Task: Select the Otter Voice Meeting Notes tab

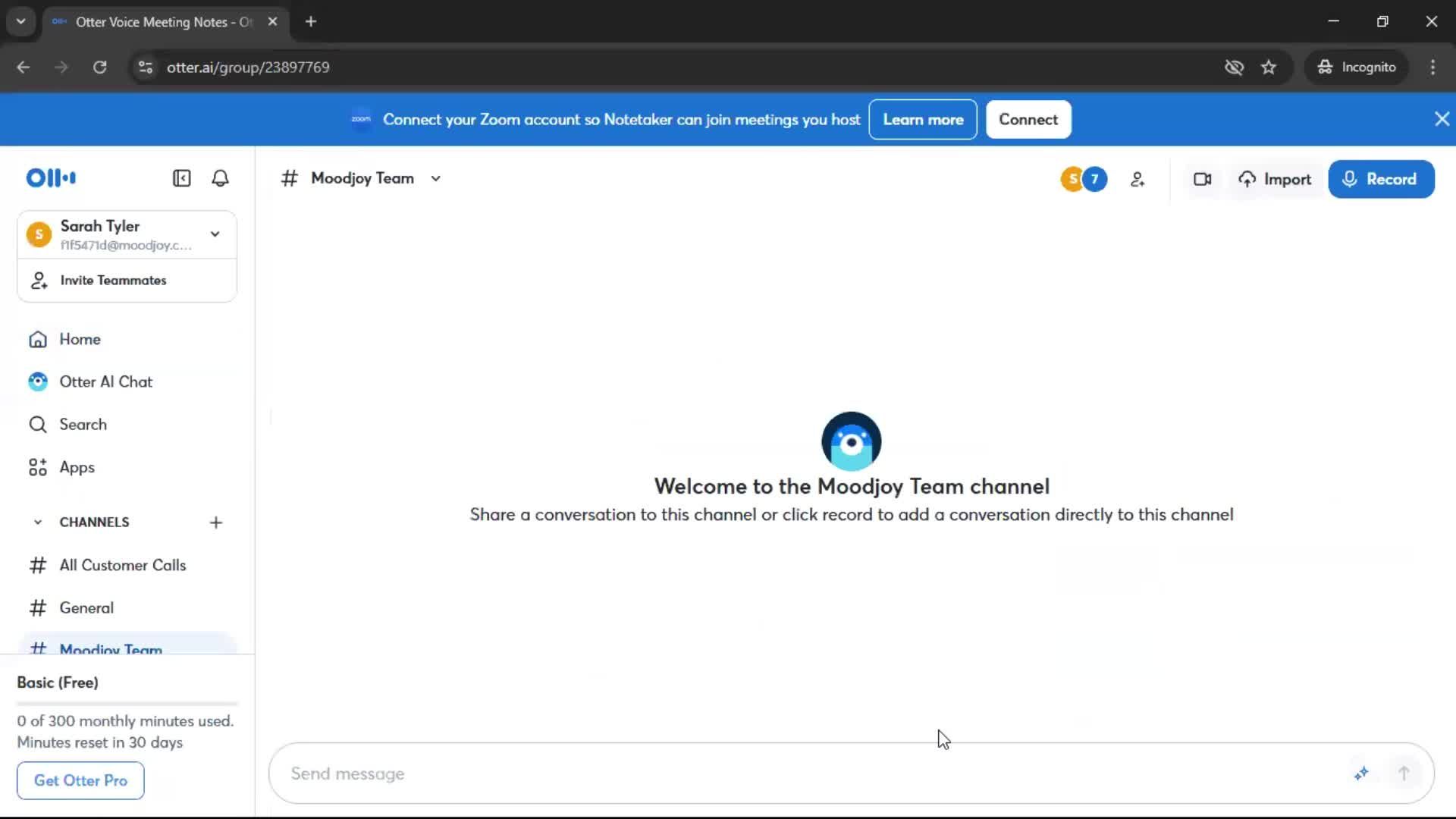Action: click(165, 22)
